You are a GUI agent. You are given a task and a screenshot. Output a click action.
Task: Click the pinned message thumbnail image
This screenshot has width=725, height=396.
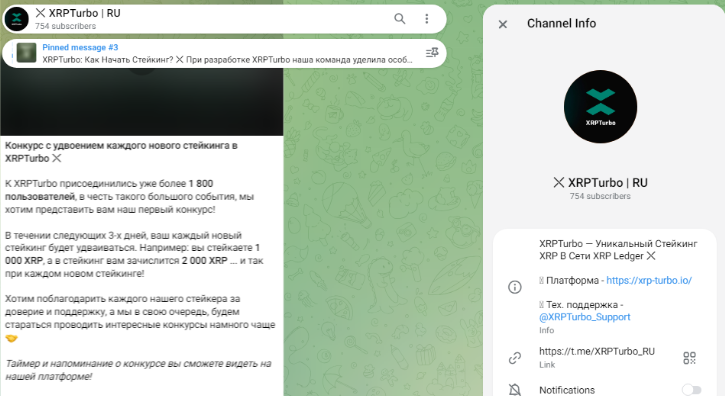26,53
